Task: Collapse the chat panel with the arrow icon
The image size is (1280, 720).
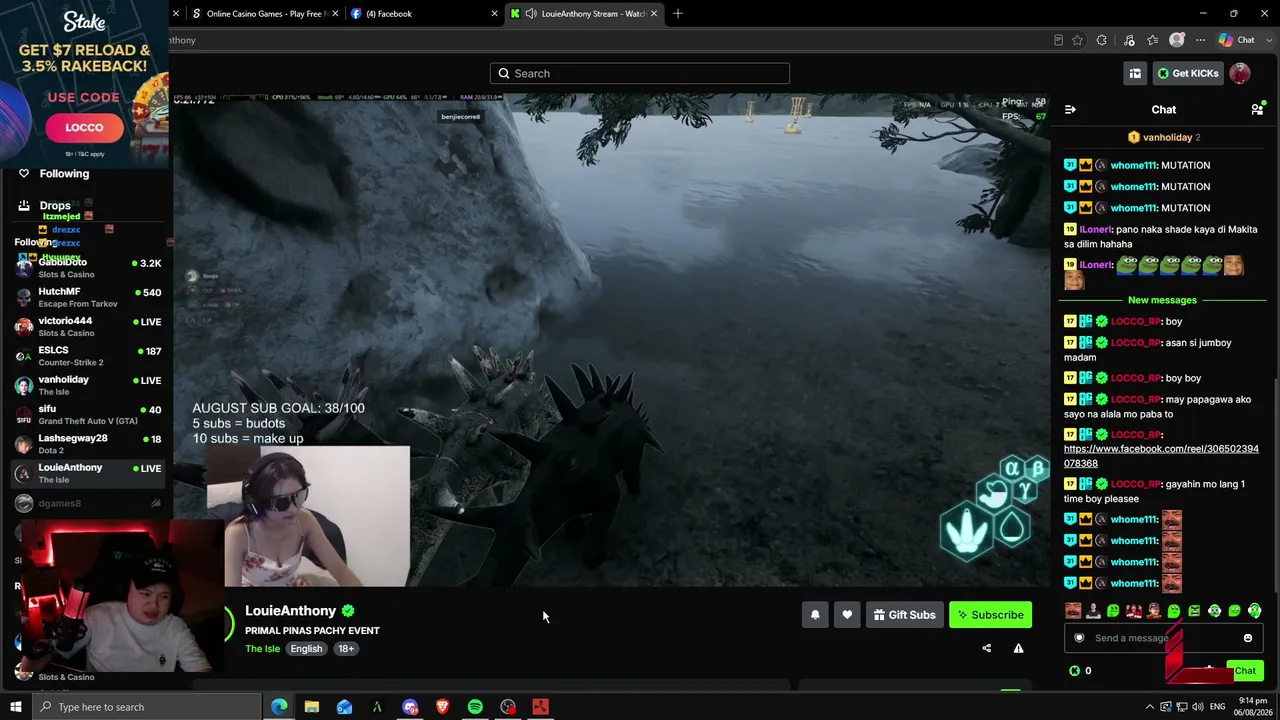Action: tap(1070, 109)
